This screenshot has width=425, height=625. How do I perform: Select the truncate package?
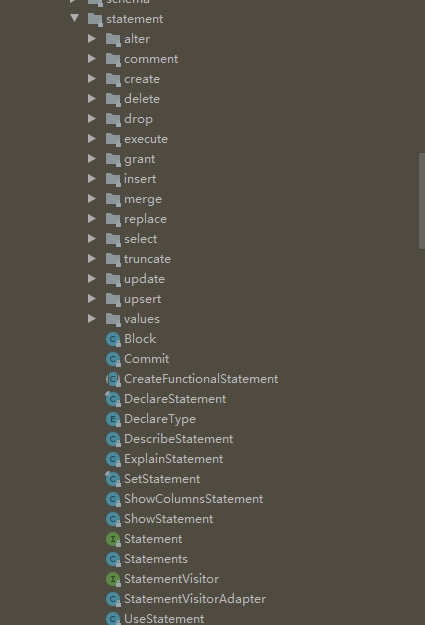[x=147, y=259]
